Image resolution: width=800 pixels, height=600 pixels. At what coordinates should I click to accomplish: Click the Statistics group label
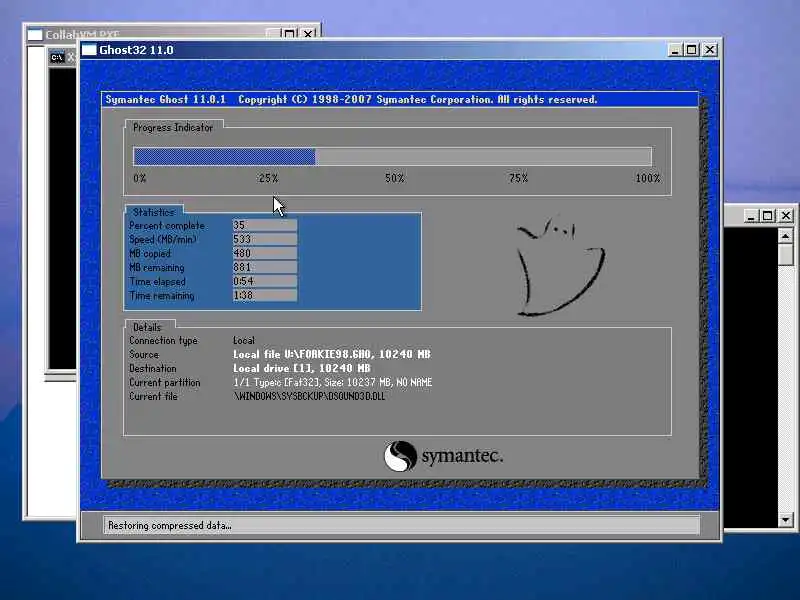[154, 212]
